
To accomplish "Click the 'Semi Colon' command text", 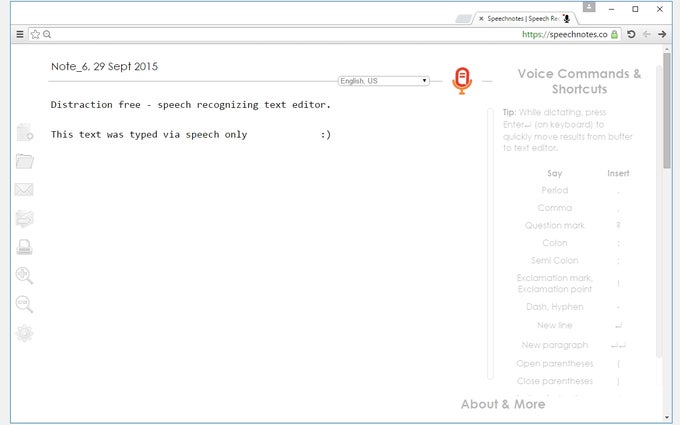I will click(555, 260).
